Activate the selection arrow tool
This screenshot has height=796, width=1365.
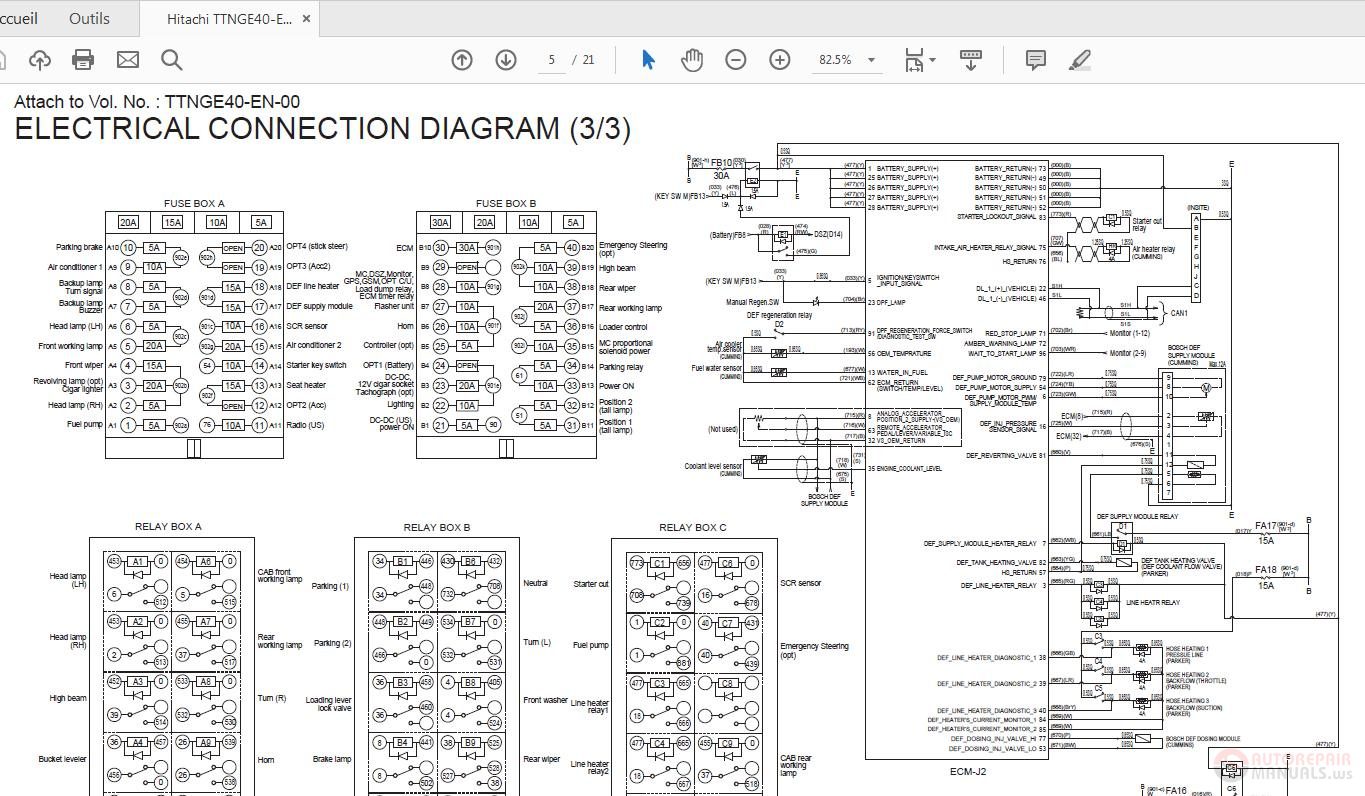click(x=648, y=60)
